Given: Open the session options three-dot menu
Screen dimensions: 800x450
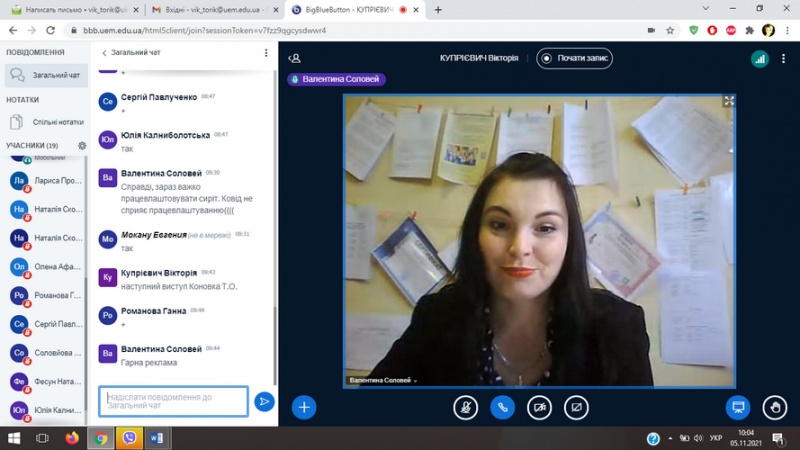Looking at the screenshot, I should pos(785,58).
